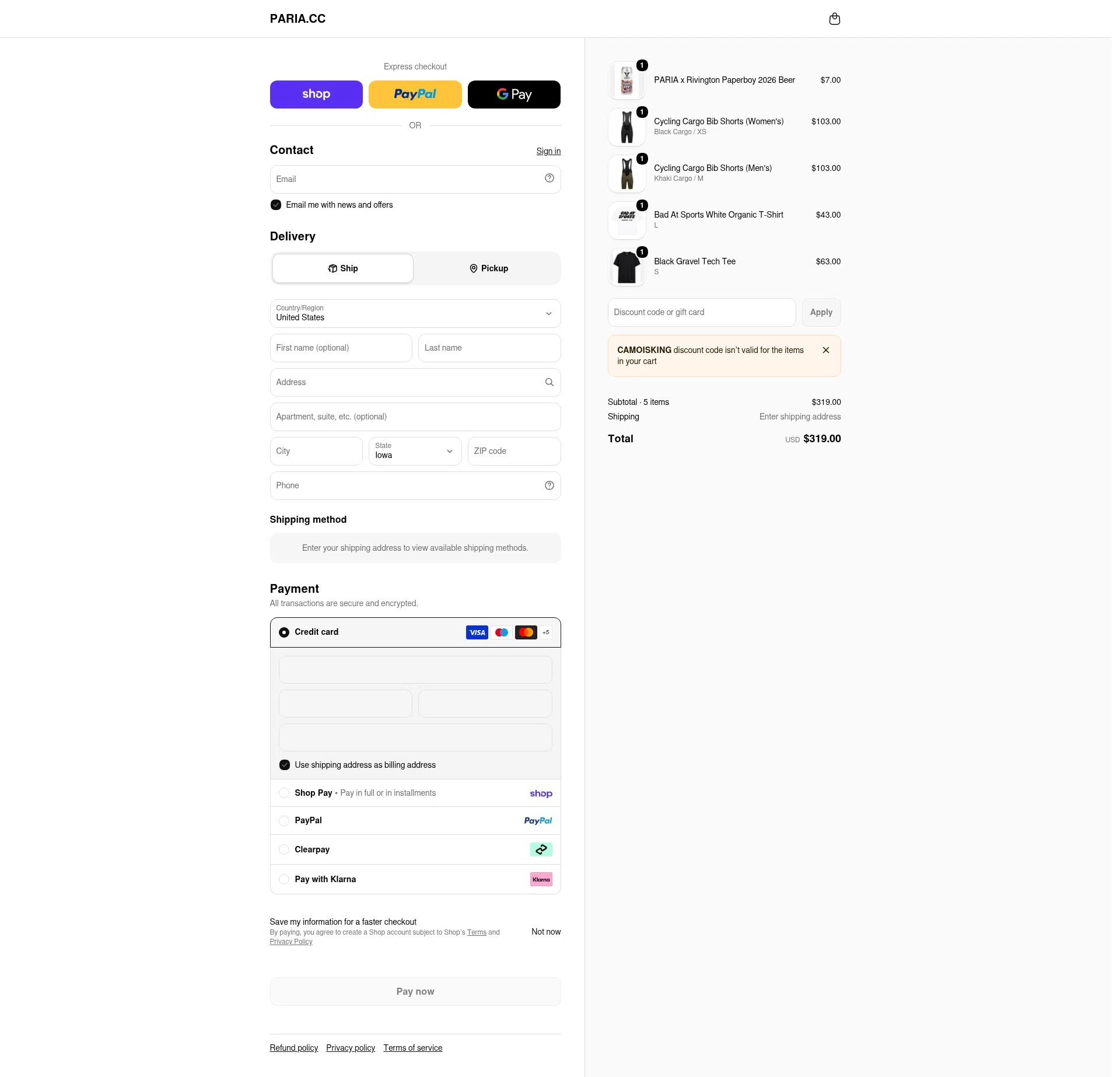This screenshot has height=1077, width=1120.
Task: Expand the State dropdown showing Iowa
Action: click(415, 451)
